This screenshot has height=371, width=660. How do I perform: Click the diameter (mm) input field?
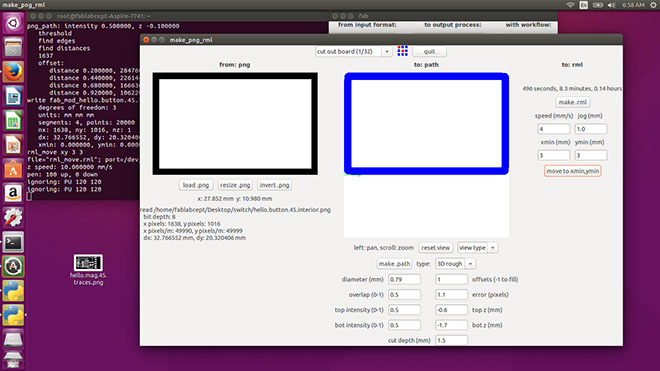tap(404, 279)
